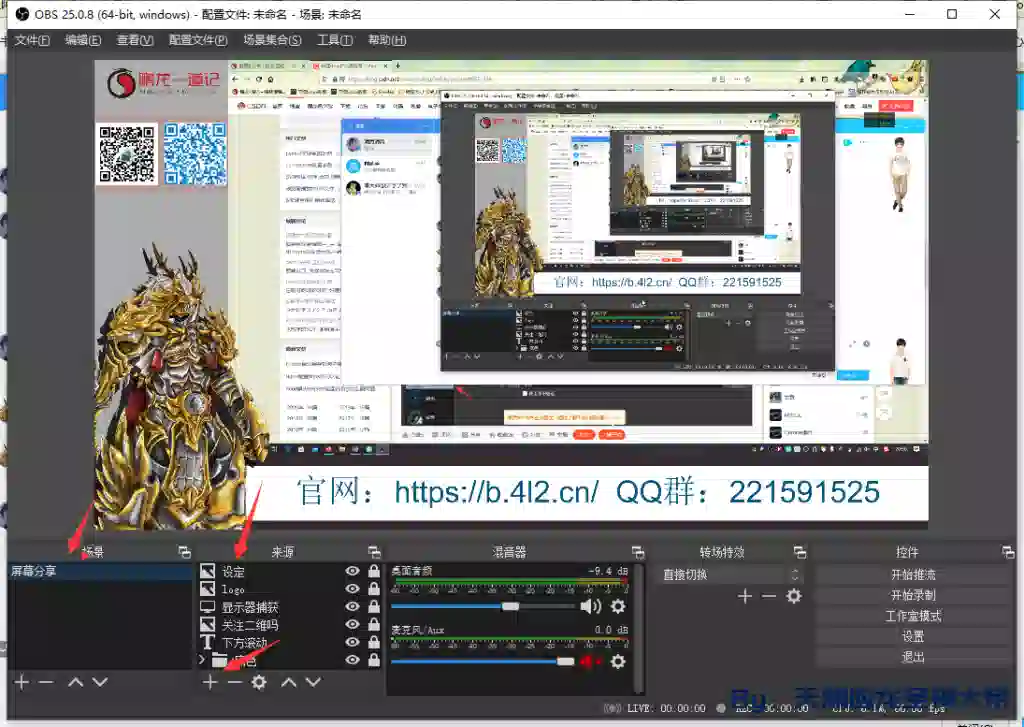Click the 开始推流 button
1024x727 pixels.
coord(913,575)
